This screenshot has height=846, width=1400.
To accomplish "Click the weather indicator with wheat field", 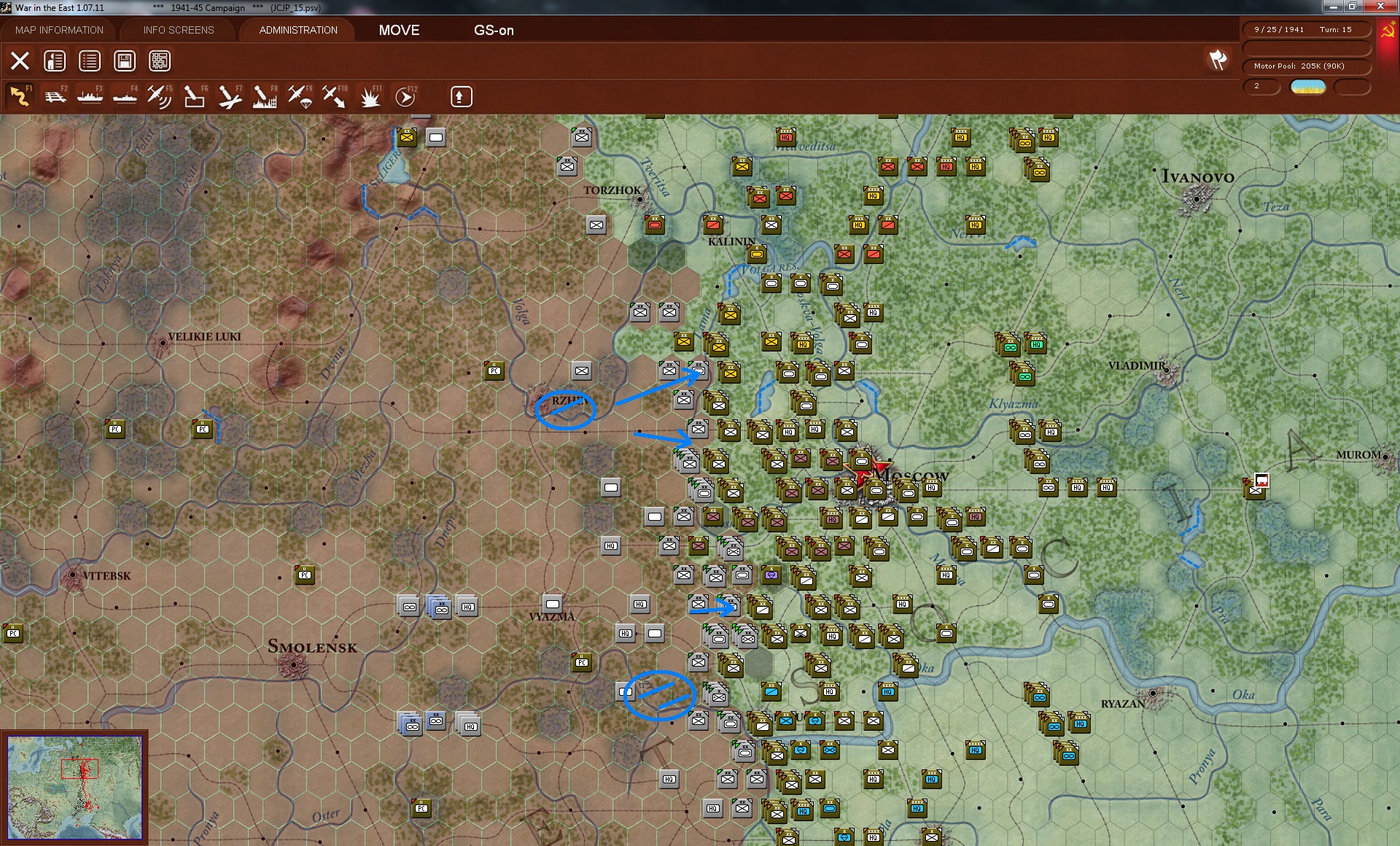I will (x=1308, y=87).
